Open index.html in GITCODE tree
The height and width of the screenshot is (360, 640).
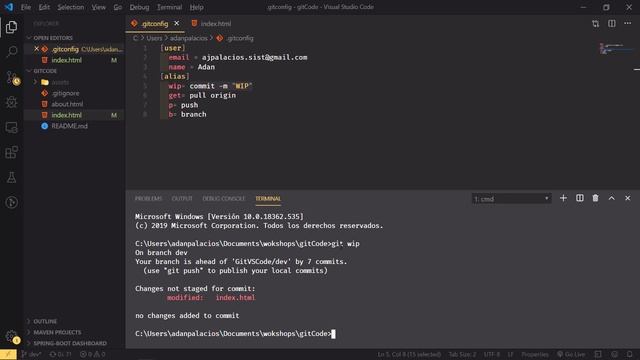(x=74, y=115)
